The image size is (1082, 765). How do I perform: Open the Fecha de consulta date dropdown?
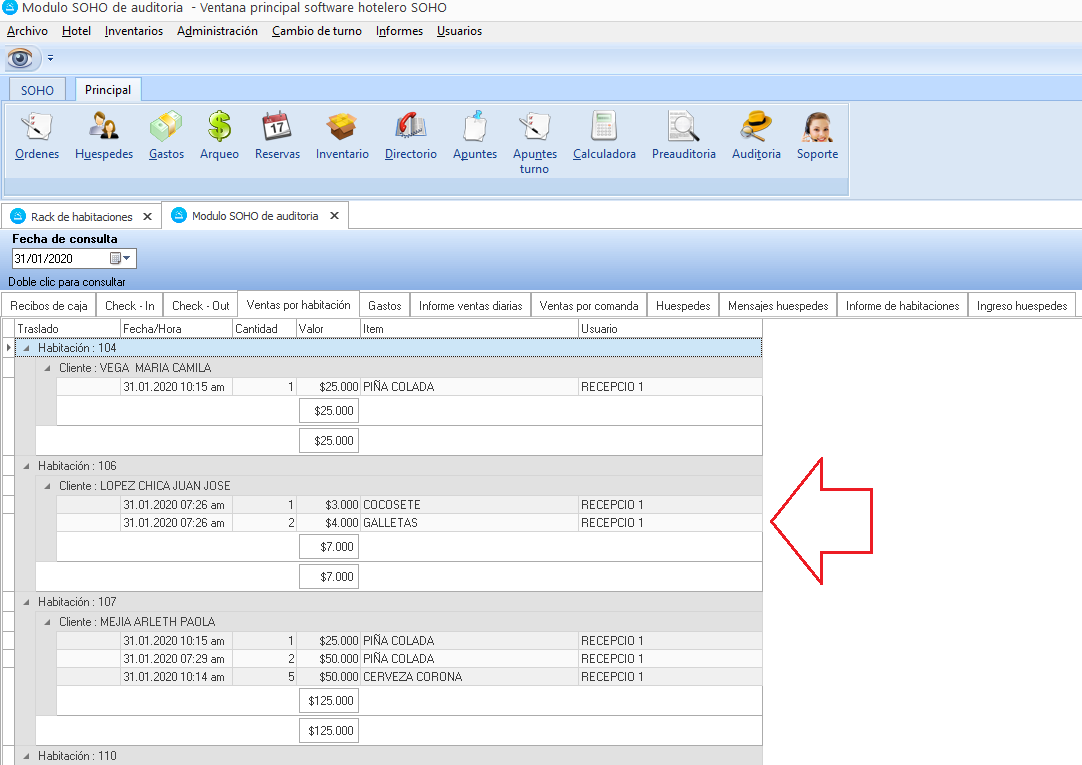click(x=127, y=259)
